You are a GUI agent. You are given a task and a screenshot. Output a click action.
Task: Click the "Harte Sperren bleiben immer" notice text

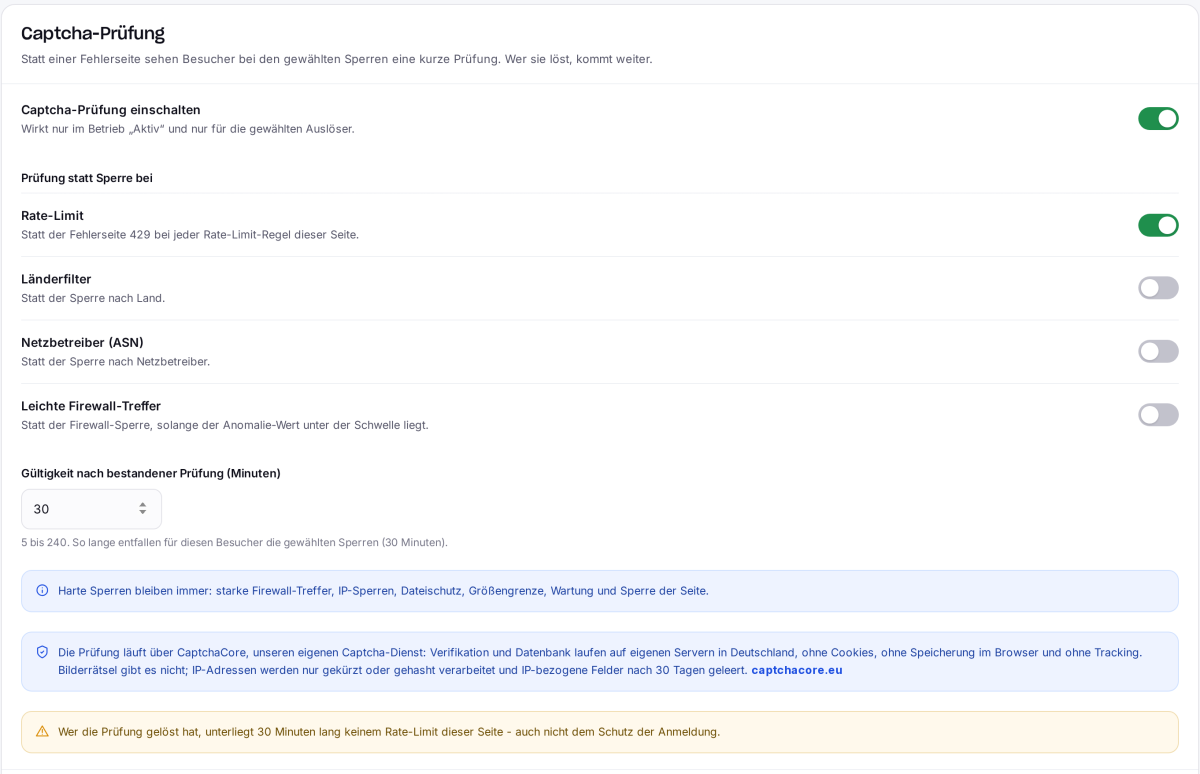(x=383, y=591)
